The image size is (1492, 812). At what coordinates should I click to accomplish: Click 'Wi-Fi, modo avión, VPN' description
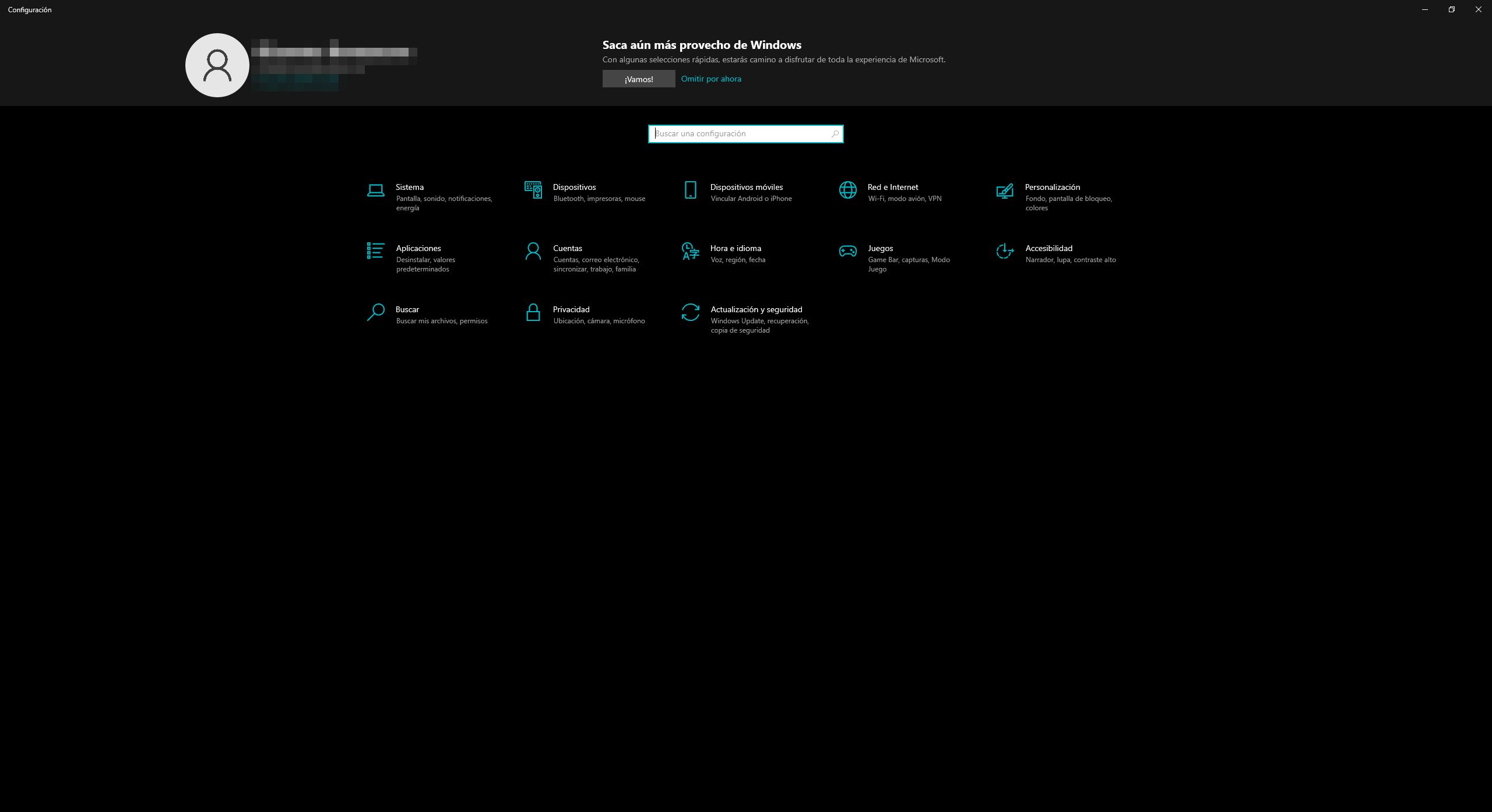coord(905,199)
